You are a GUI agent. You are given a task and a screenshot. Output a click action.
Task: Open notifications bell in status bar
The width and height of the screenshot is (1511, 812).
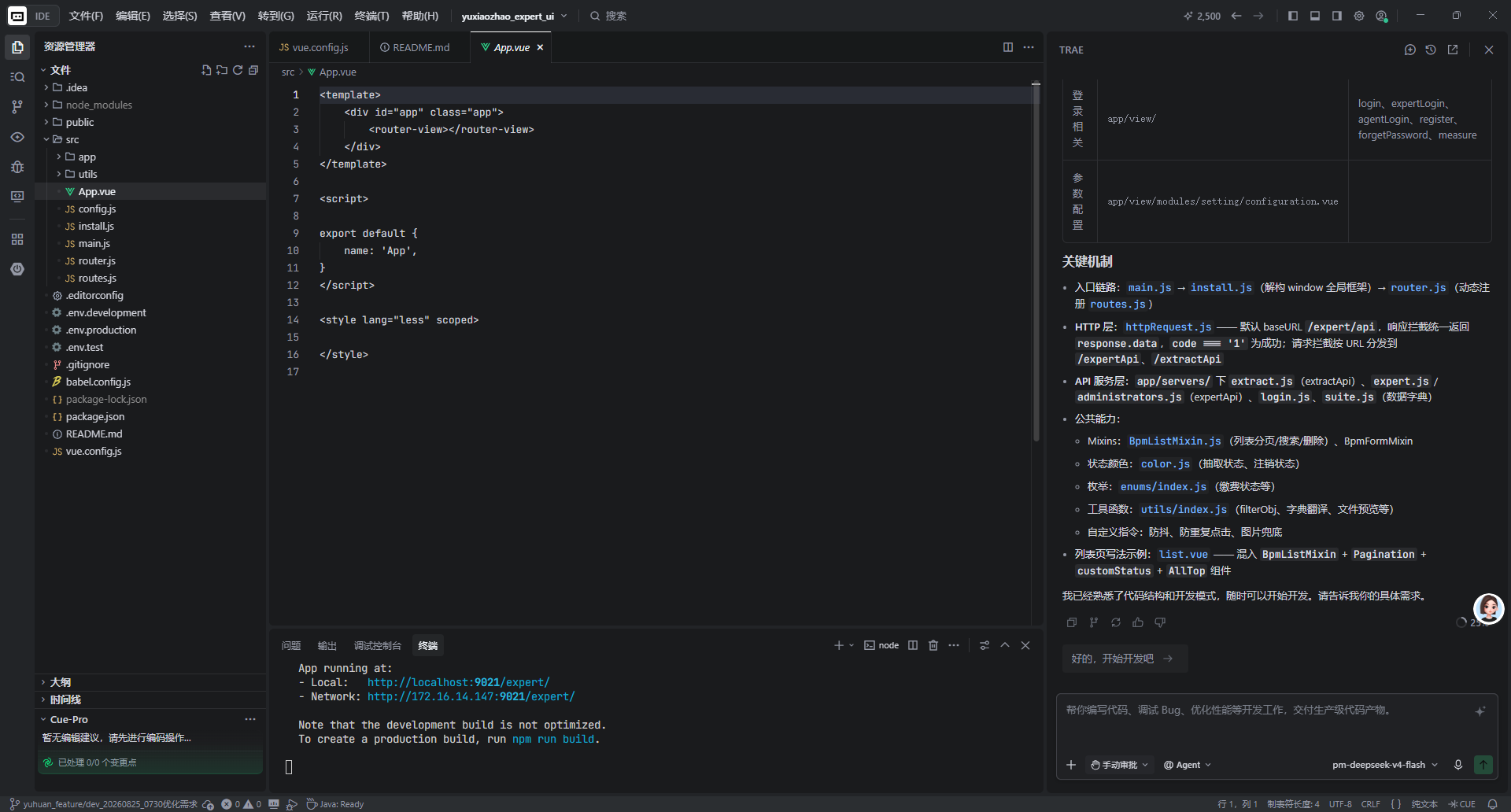pyautogui.click(x=1492, y=804)
